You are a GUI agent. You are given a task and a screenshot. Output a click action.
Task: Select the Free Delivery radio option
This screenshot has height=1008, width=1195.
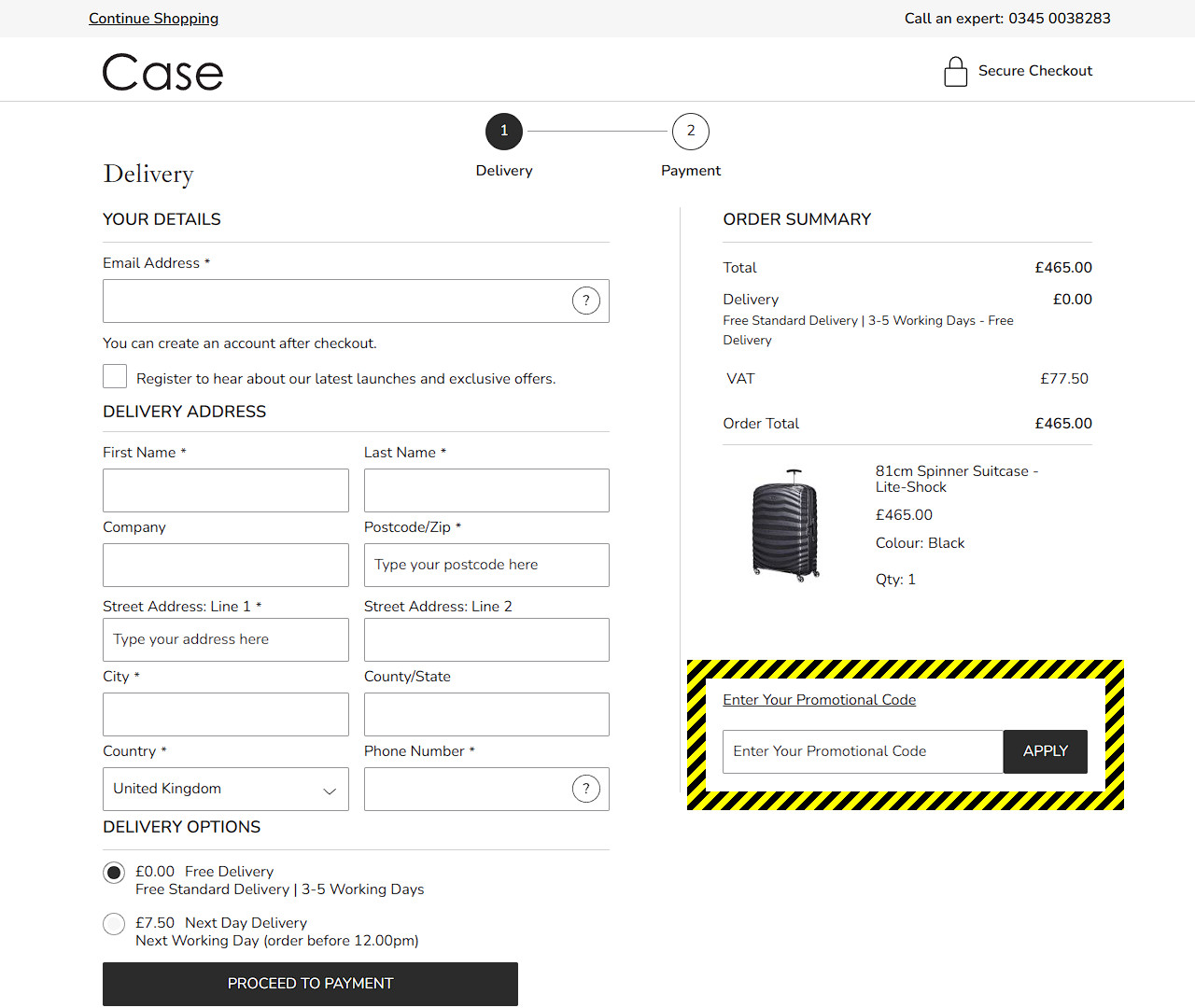[114, 873]
